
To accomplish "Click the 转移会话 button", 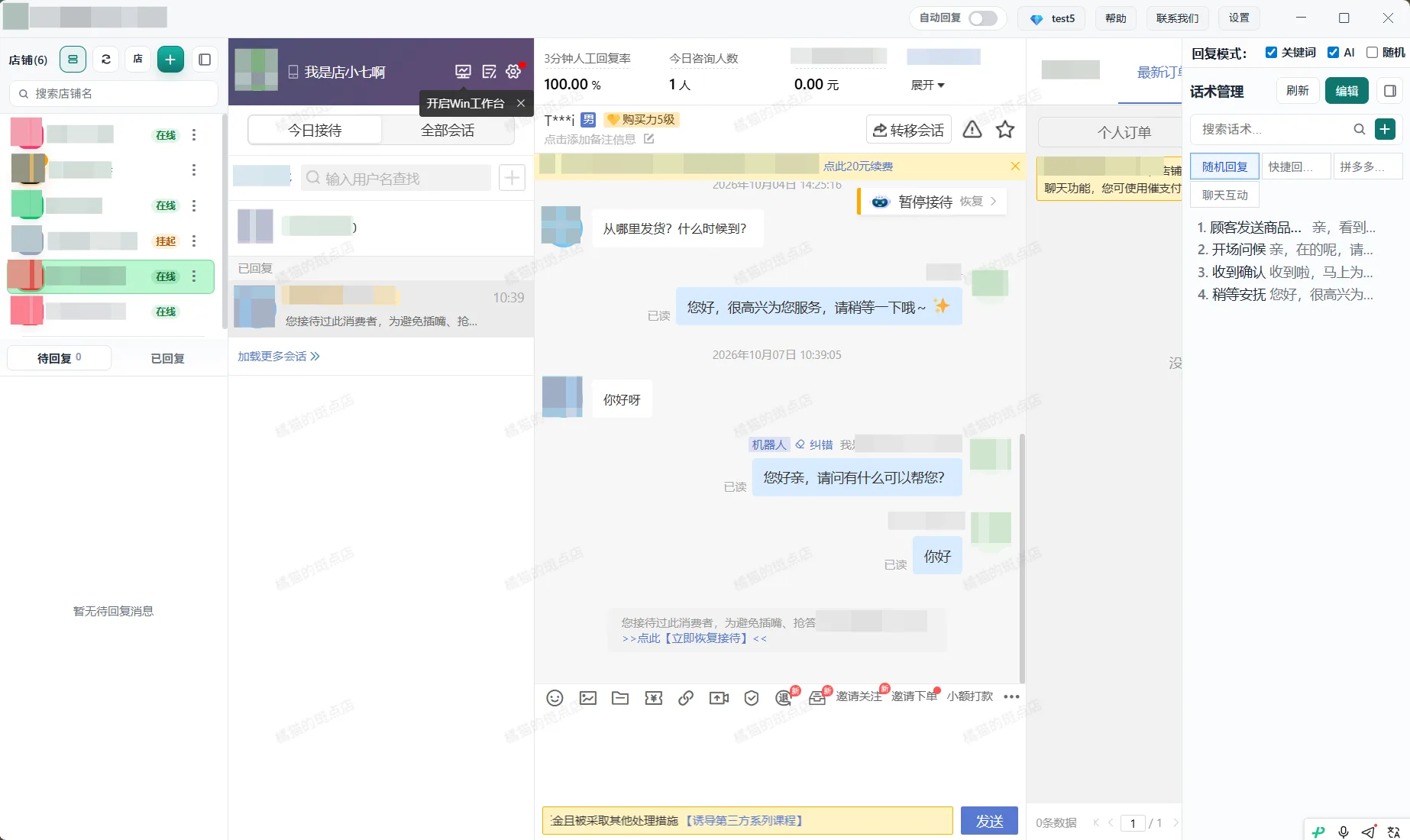I will tap(909, 130).
